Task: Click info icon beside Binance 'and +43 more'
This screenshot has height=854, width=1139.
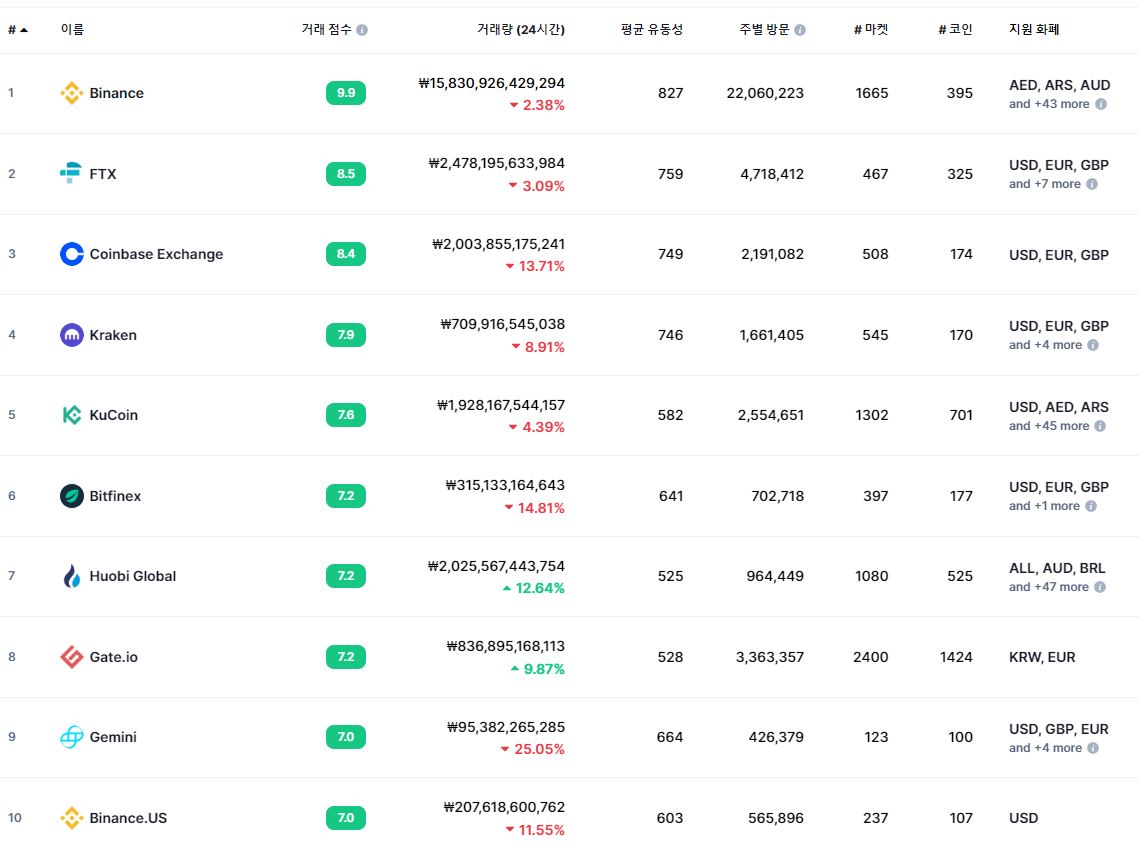Action: coord(1101,104)
